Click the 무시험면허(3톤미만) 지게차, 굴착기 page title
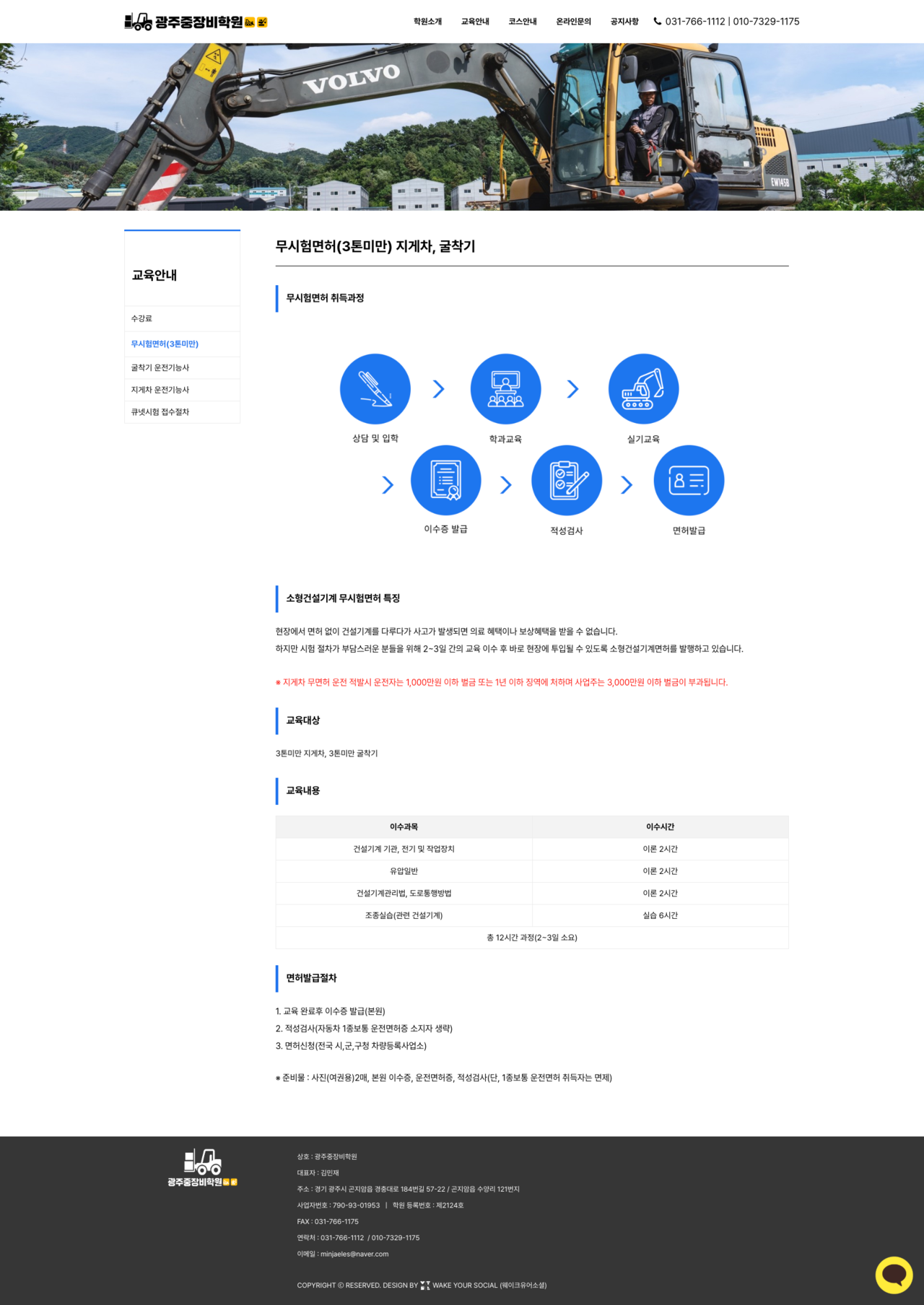The height and width of the screenshot is (1305, 924). [x=375, y=247]
